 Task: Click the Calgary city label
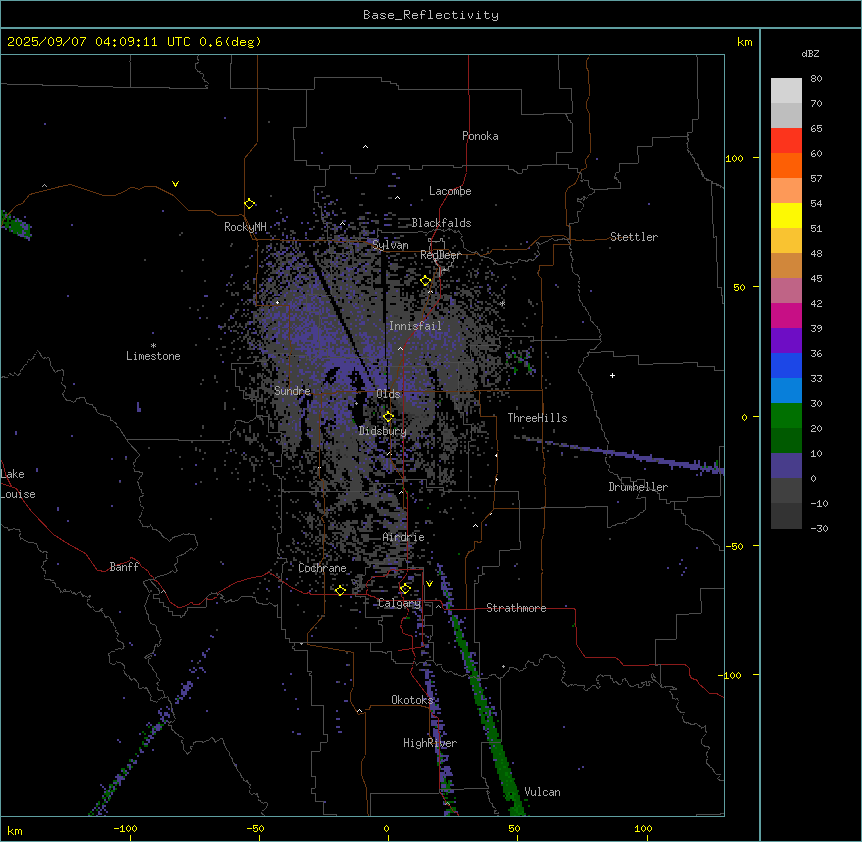point(399,603)
